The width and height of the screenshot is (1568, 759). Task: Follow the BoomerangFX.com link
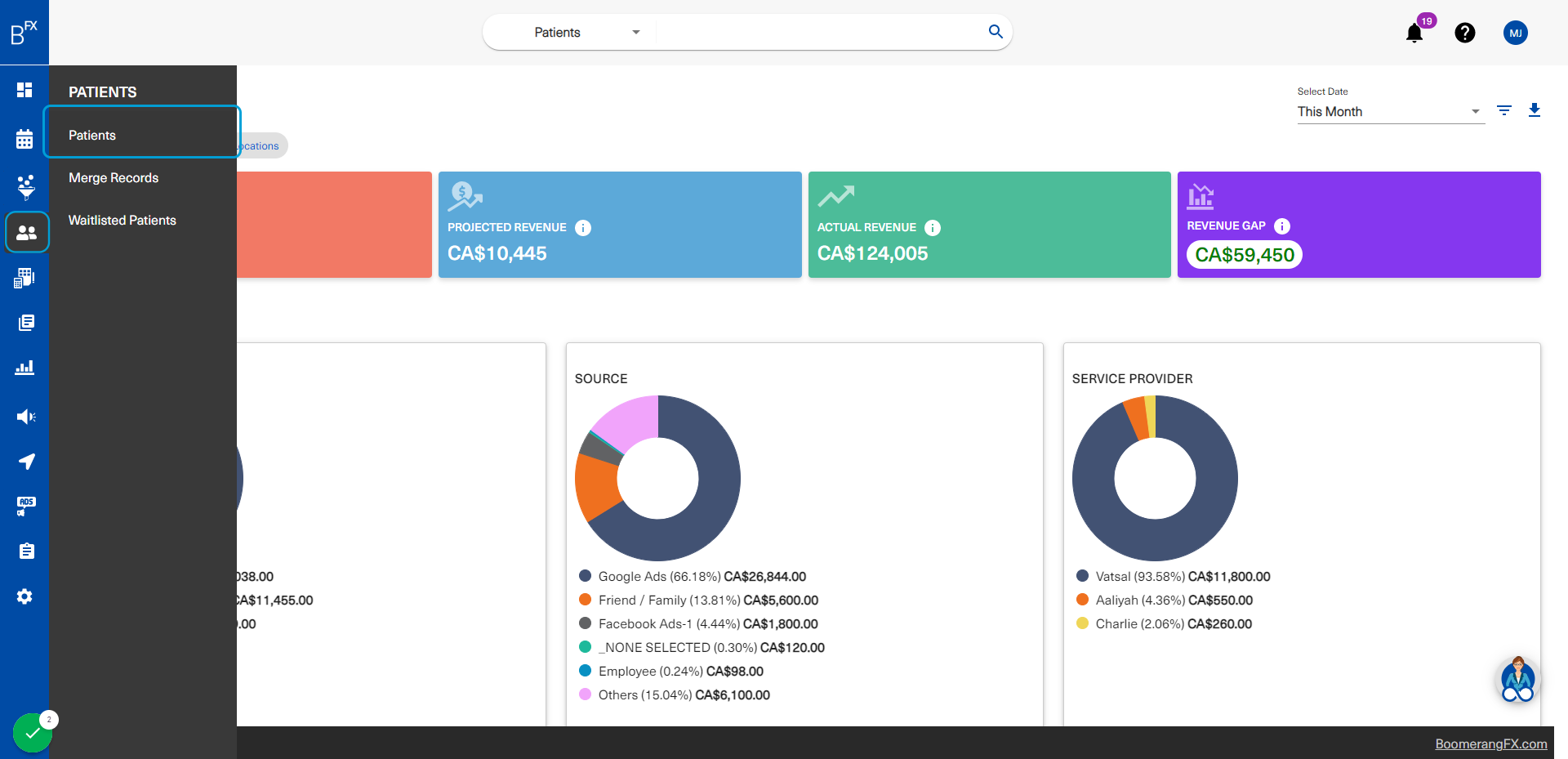pos(1491,744)
